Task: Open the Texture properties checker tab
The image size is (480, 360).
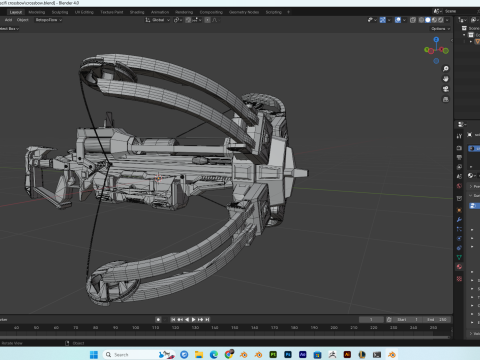Action: pyautogui.click(x=459, y=279)
